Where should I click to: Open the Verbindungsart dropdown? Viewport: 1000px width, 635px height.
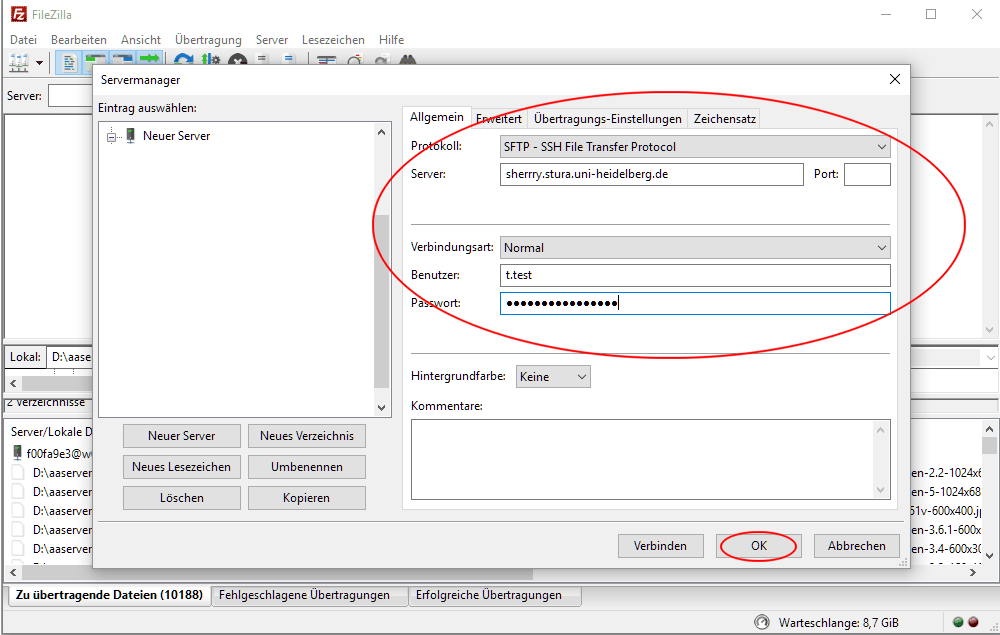pos(695,247)
